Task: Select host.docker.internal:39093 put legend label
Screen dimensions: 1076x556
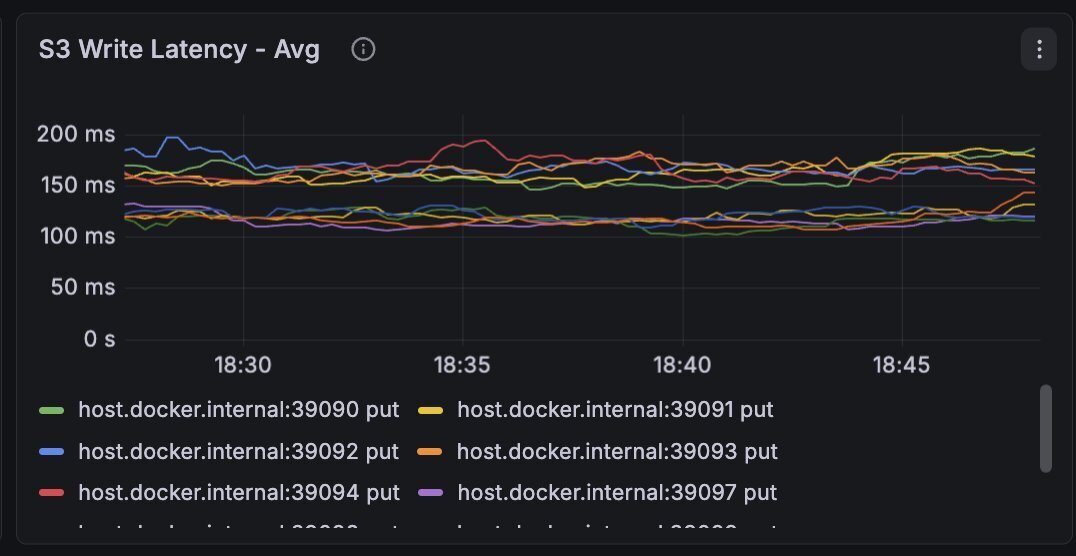Action: click(x=618, y=451)
